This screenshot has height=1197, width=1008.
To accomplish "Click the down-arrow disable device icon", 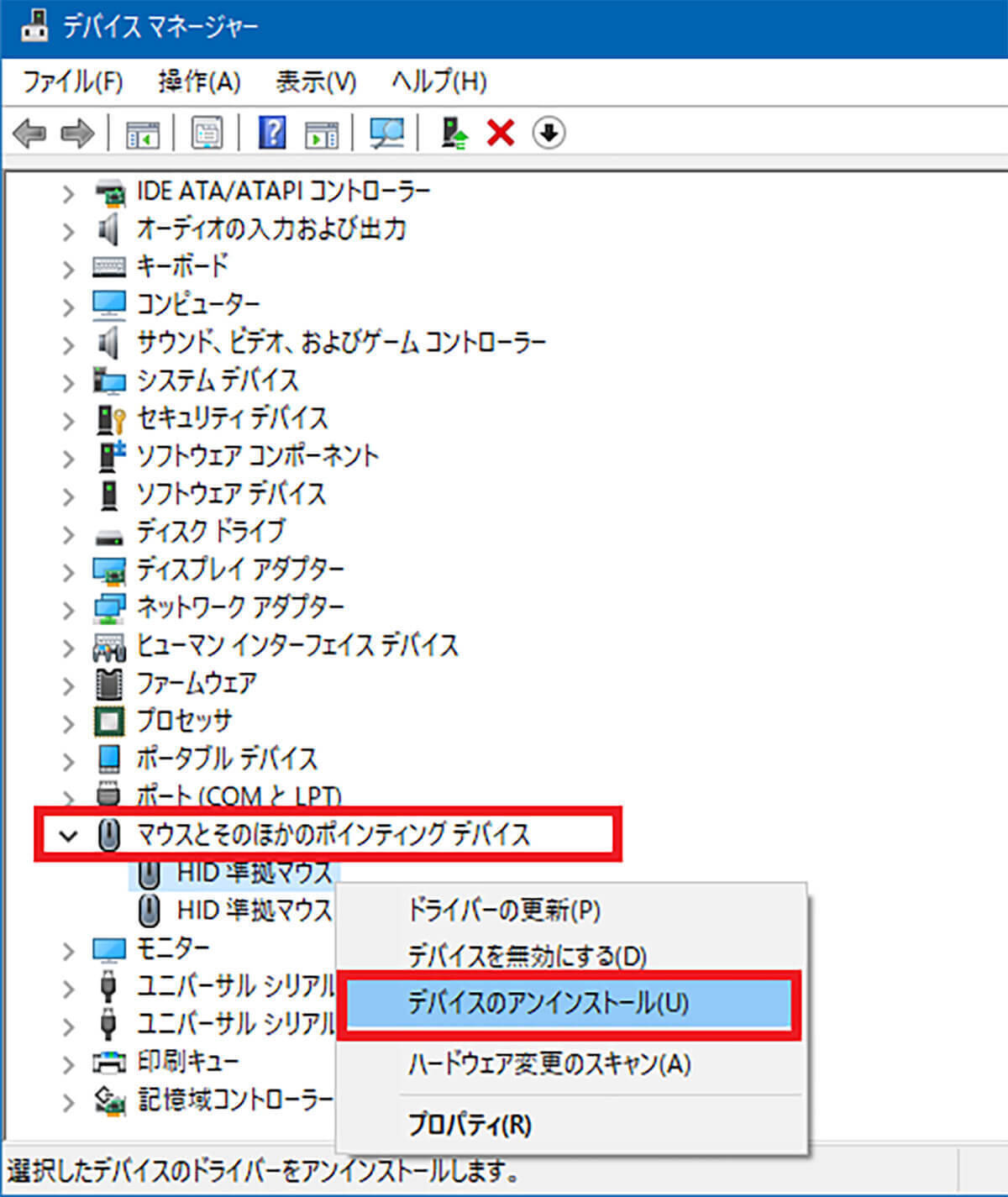I will (549, 133).
